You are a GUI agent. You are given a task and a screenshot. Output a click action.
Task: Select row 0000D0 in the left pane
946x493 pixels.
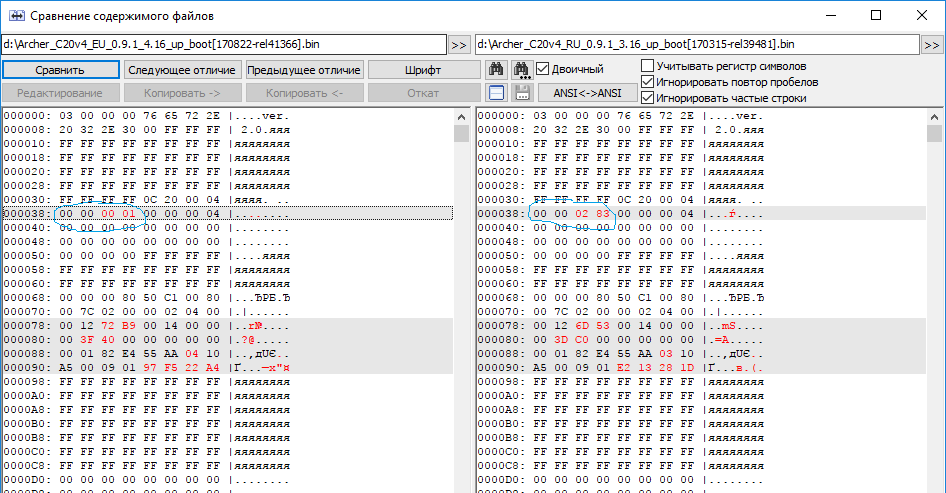(x=227, y=480)
